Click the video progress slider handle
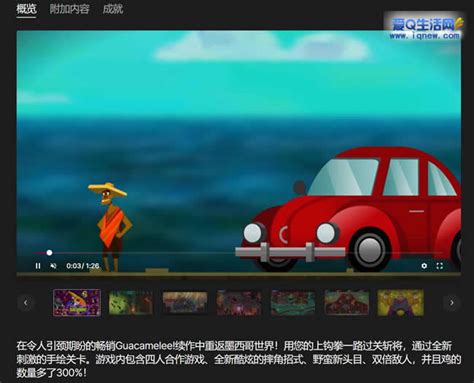This screenshot has height=383, width=474. (49, 253)
